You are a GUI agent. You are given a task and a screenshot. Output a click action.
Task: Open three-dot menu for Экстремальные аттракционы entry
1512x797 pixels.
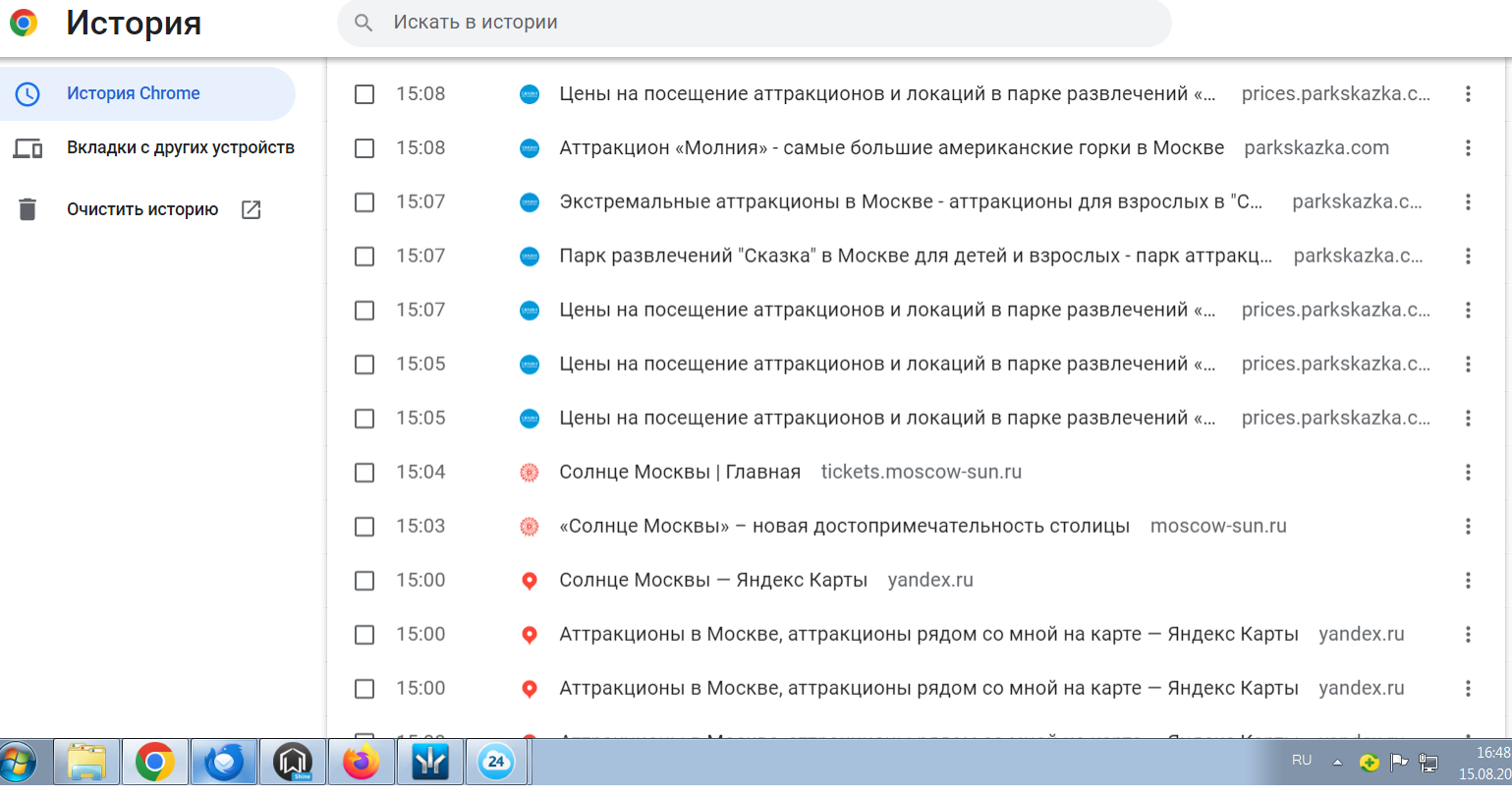point(1468,202)
